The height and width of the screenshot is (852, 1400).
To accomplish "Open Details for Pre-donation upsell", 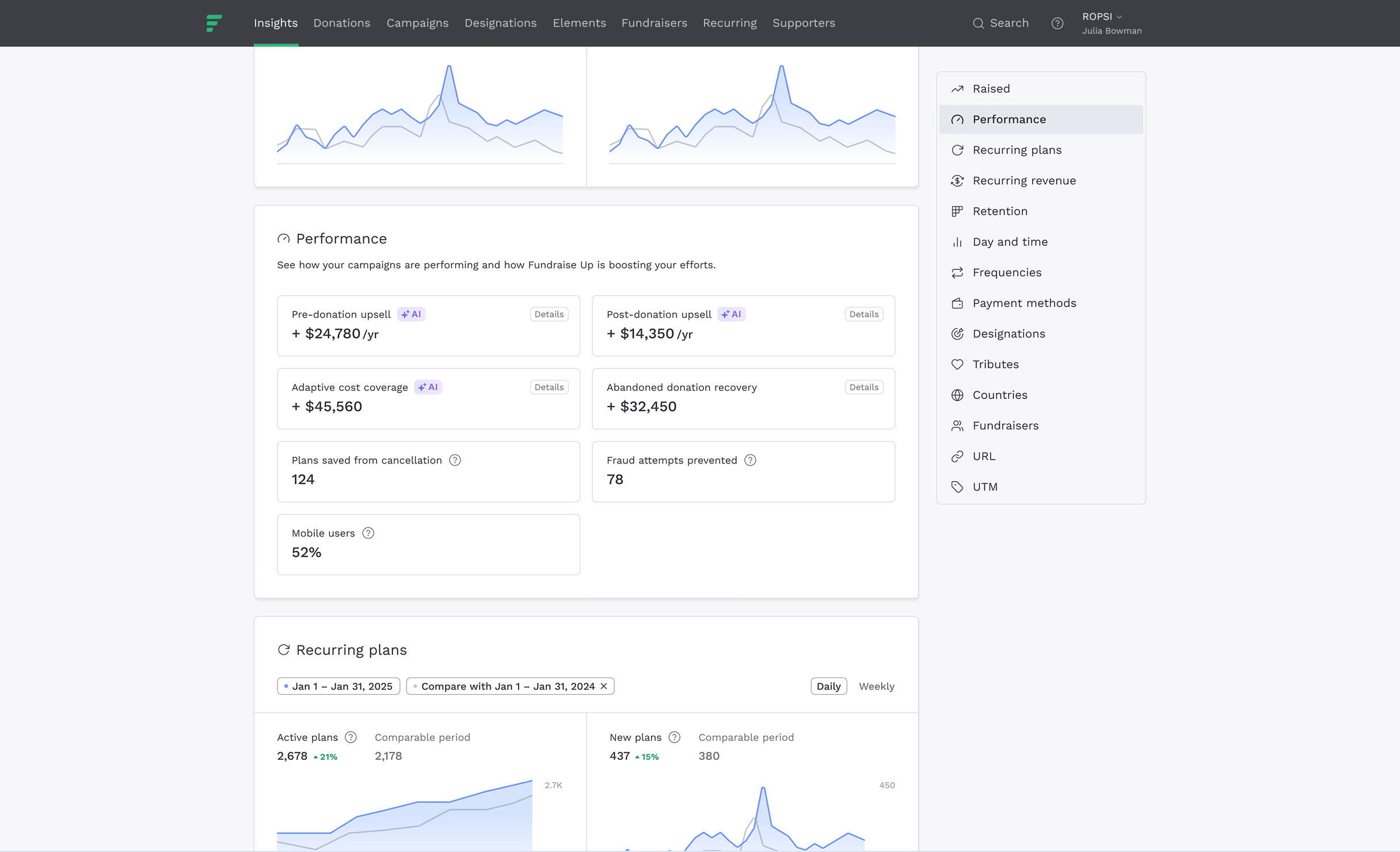I will [549, 314].
